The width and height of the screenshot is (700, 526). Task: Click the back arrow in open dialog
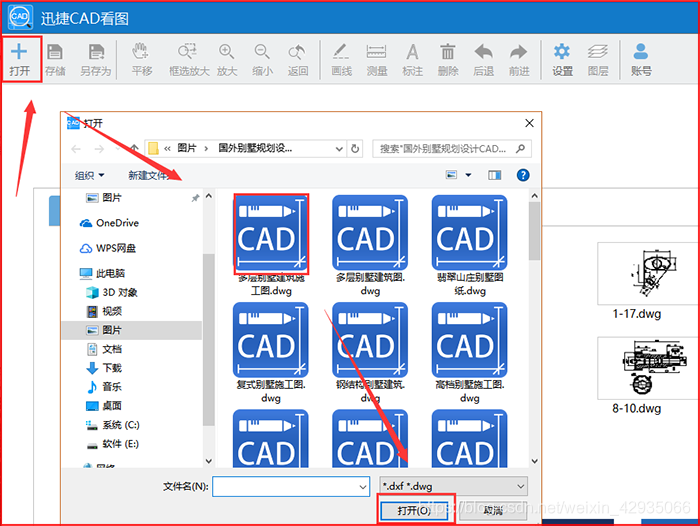(76, 149)
